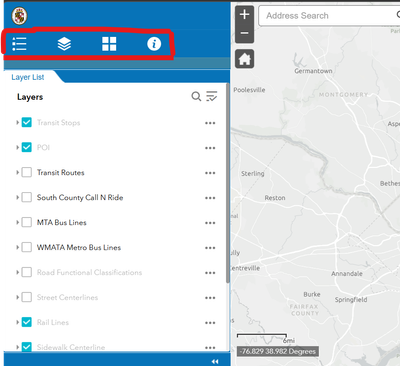Expand the Transit Stops layer
400x366 pixels.
(17, 122)
